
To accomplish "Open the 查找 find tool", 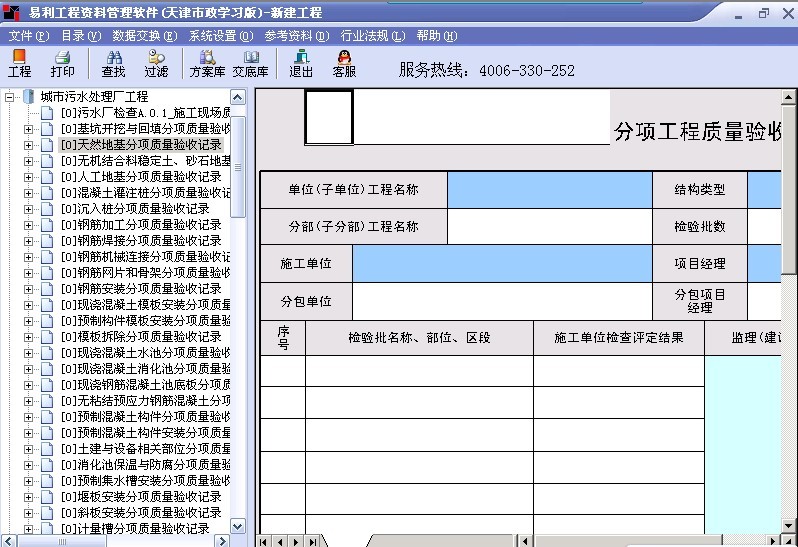I will (113, 64).
